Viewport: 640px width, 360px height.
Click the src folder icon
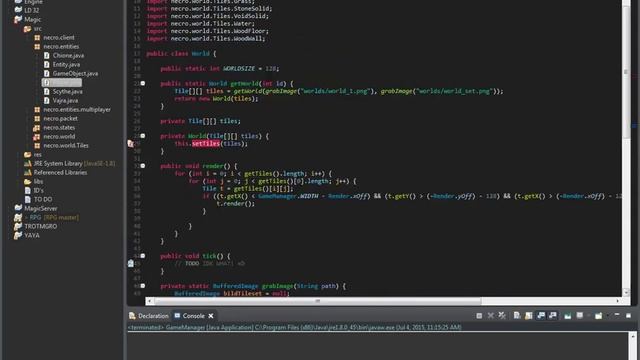click(x=27, y=29)
